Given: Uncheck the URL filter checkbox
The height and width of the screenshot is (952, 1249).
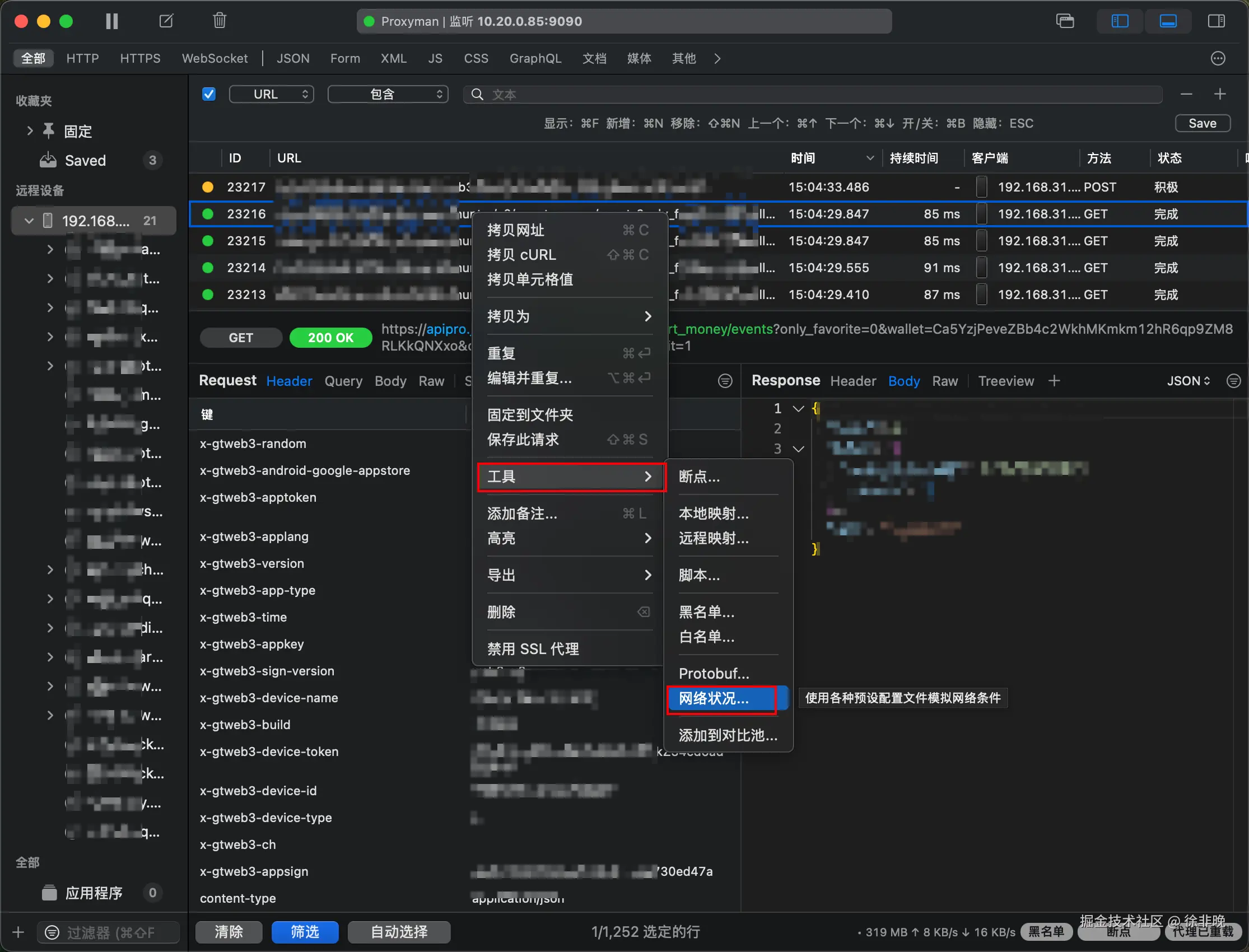Looking at the screenshot, I should [x=209, y=94].
